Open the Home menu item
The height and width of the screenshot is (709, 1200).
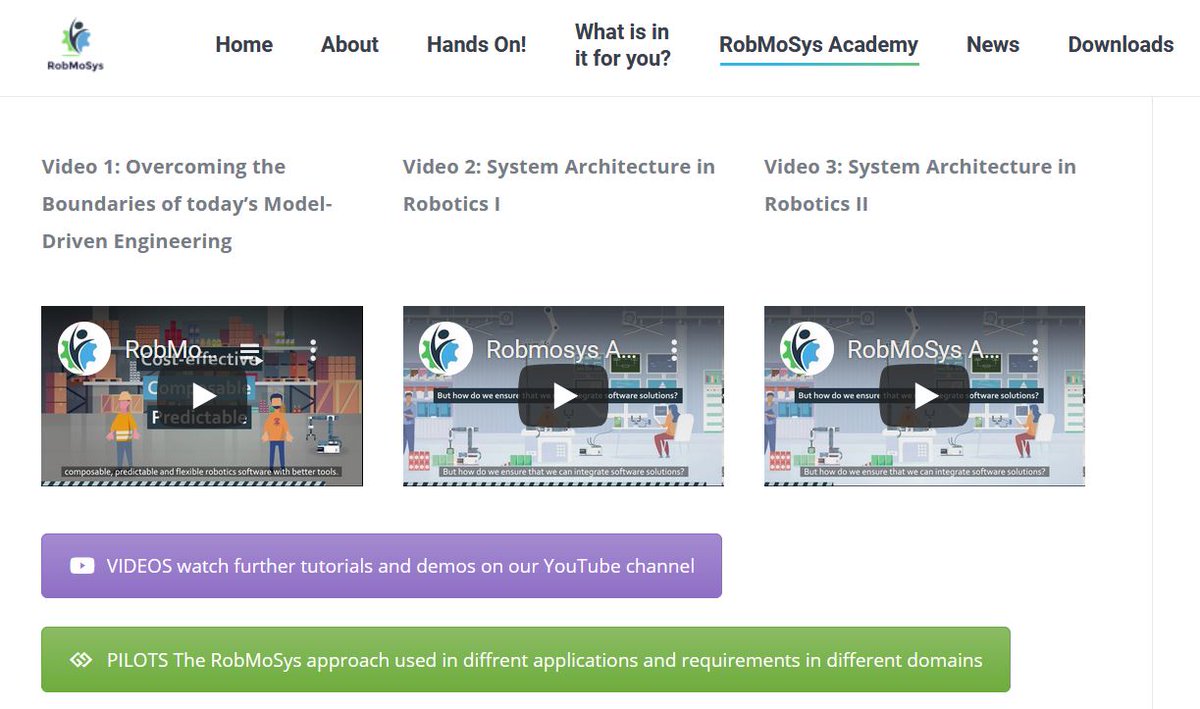coord(244,45)
